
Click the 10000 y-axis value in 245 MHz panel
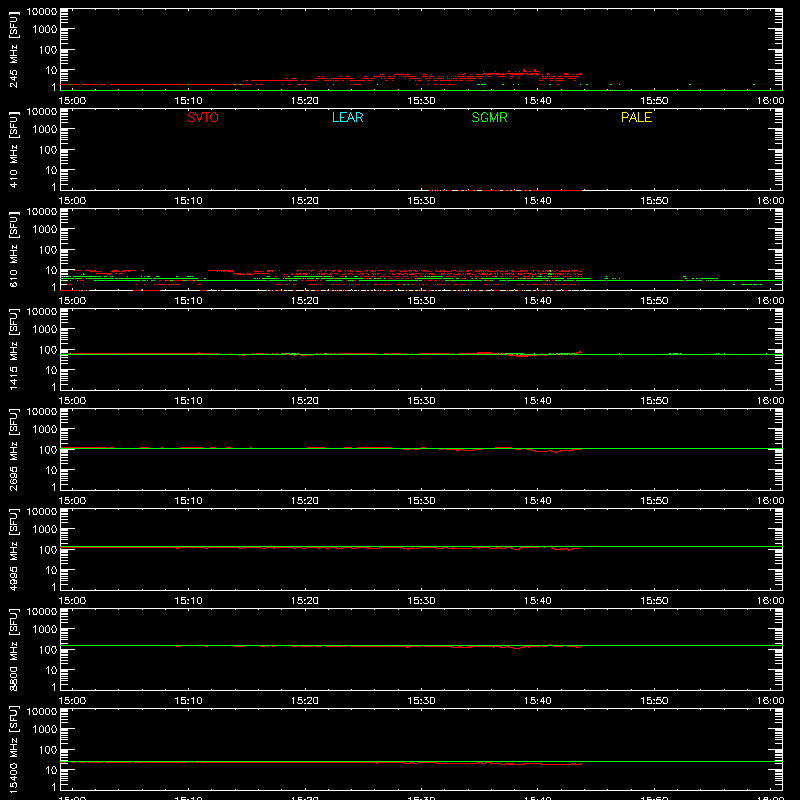point(42,12)
